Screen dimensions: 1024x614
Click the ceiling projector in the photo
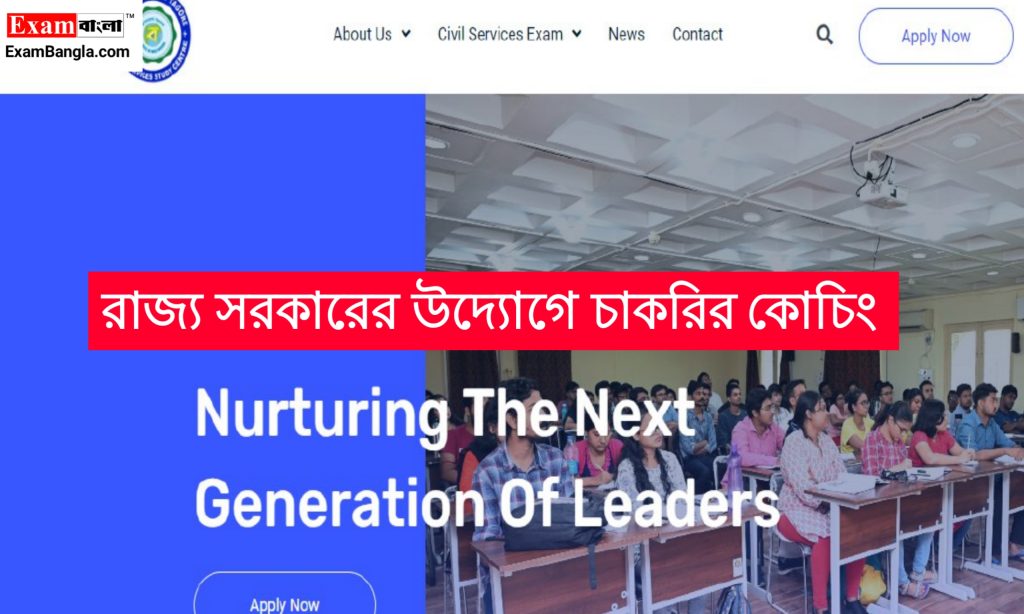click(x=882, y=183)
